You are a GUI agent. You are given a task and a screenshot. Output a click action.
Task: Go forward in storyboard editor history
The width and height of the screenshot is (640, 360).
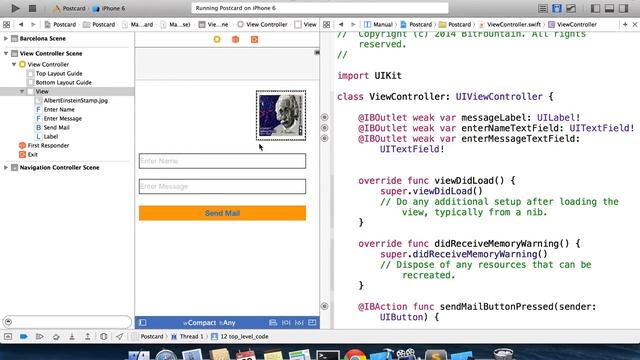point(33,24)
